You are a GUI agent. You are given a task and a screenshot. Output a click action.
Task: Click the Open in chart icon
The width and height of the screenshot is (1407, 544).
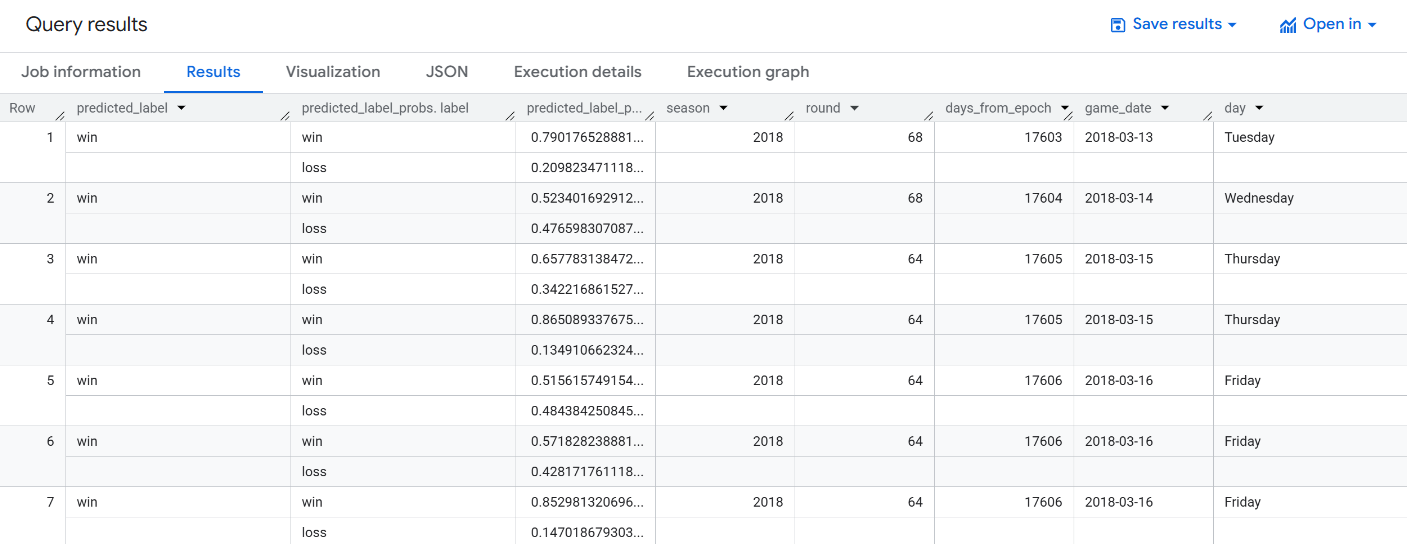coord(1288,25)
